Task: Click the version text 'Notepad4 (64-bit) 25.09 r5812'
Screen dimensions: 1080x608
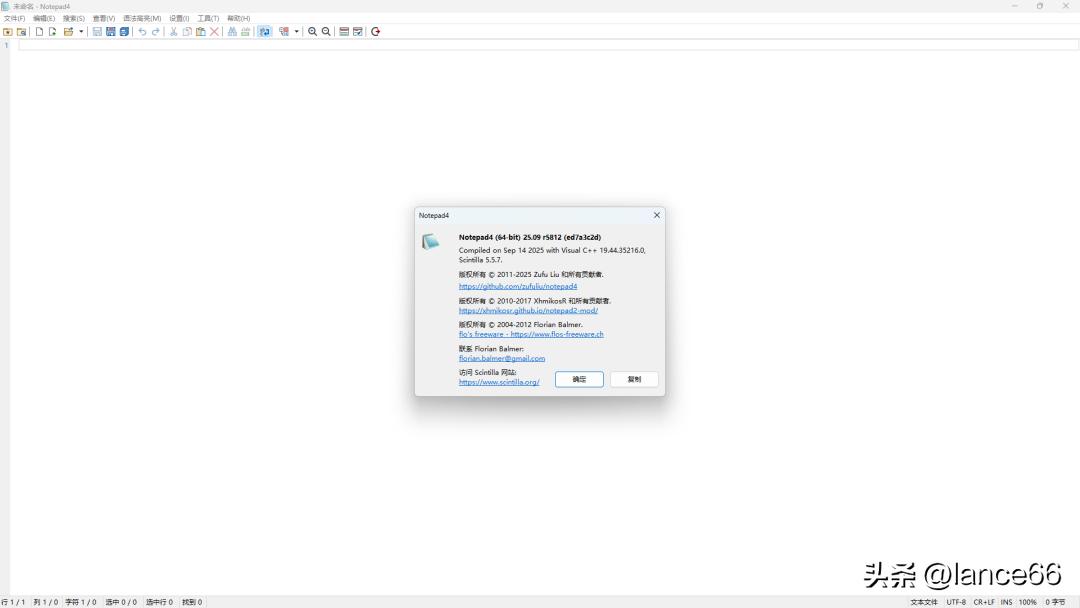Action: 510,238
